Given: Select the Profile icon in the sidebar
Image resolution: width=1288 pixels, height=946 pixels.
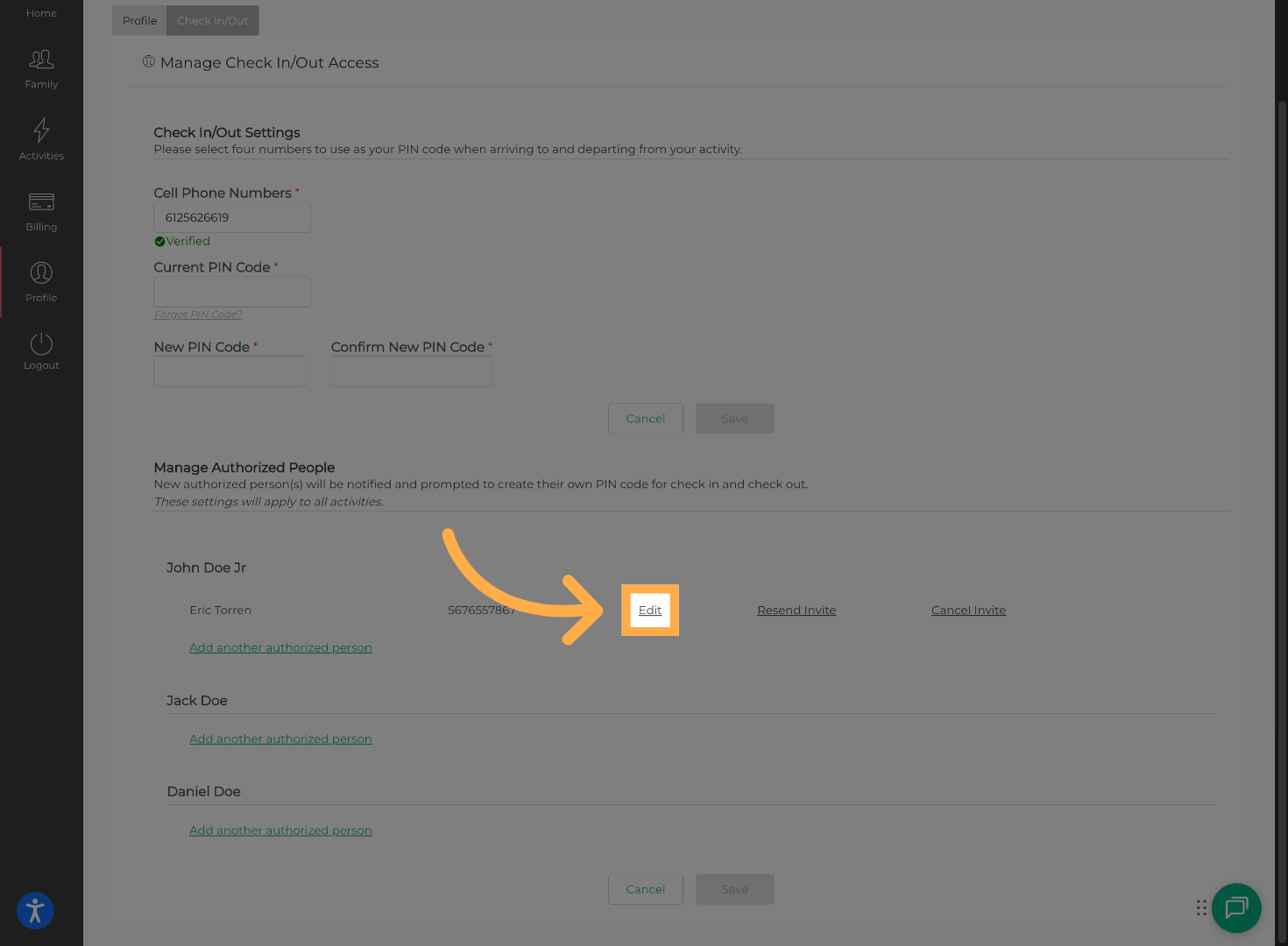Looking at the screenshot, I should click(41, 282).
